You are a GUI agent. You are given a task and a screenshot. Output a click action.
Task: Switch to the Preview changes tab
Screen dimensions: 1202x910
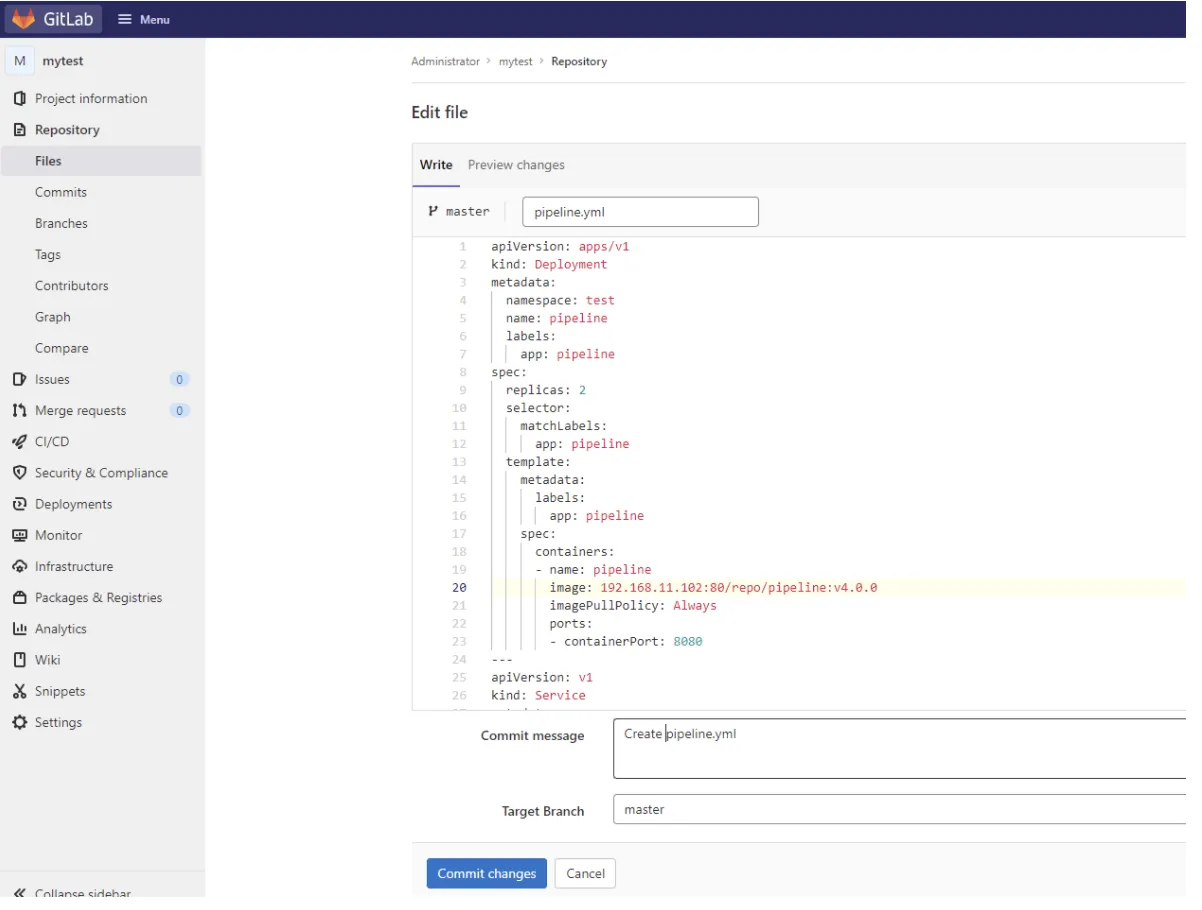coord(516,165)
